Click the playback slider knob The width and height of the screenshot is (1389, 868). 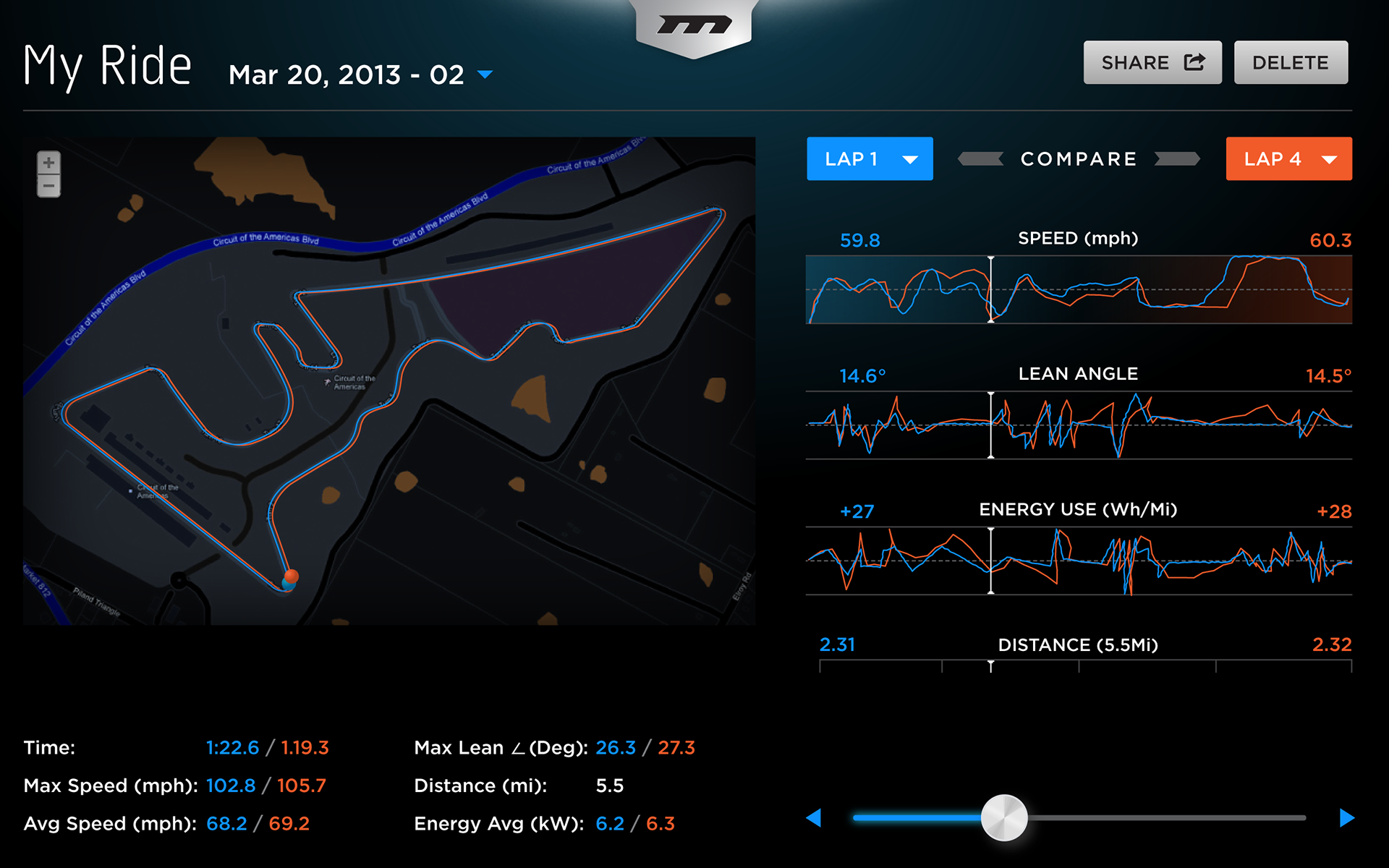pyautogui.click(x=1004, y=818)
